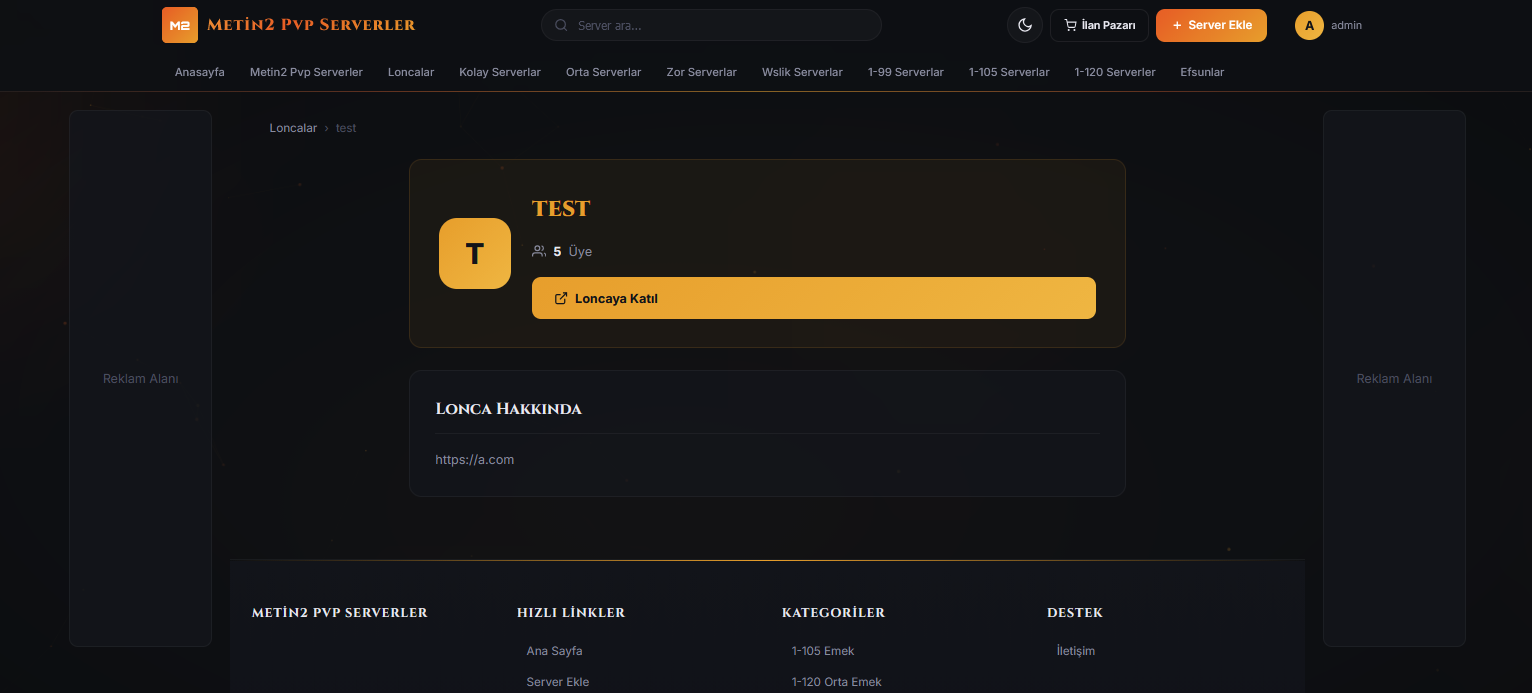Open Zor Serverlar in navigation
Viewport: 1532px width, 693px height.
(701, 72)
